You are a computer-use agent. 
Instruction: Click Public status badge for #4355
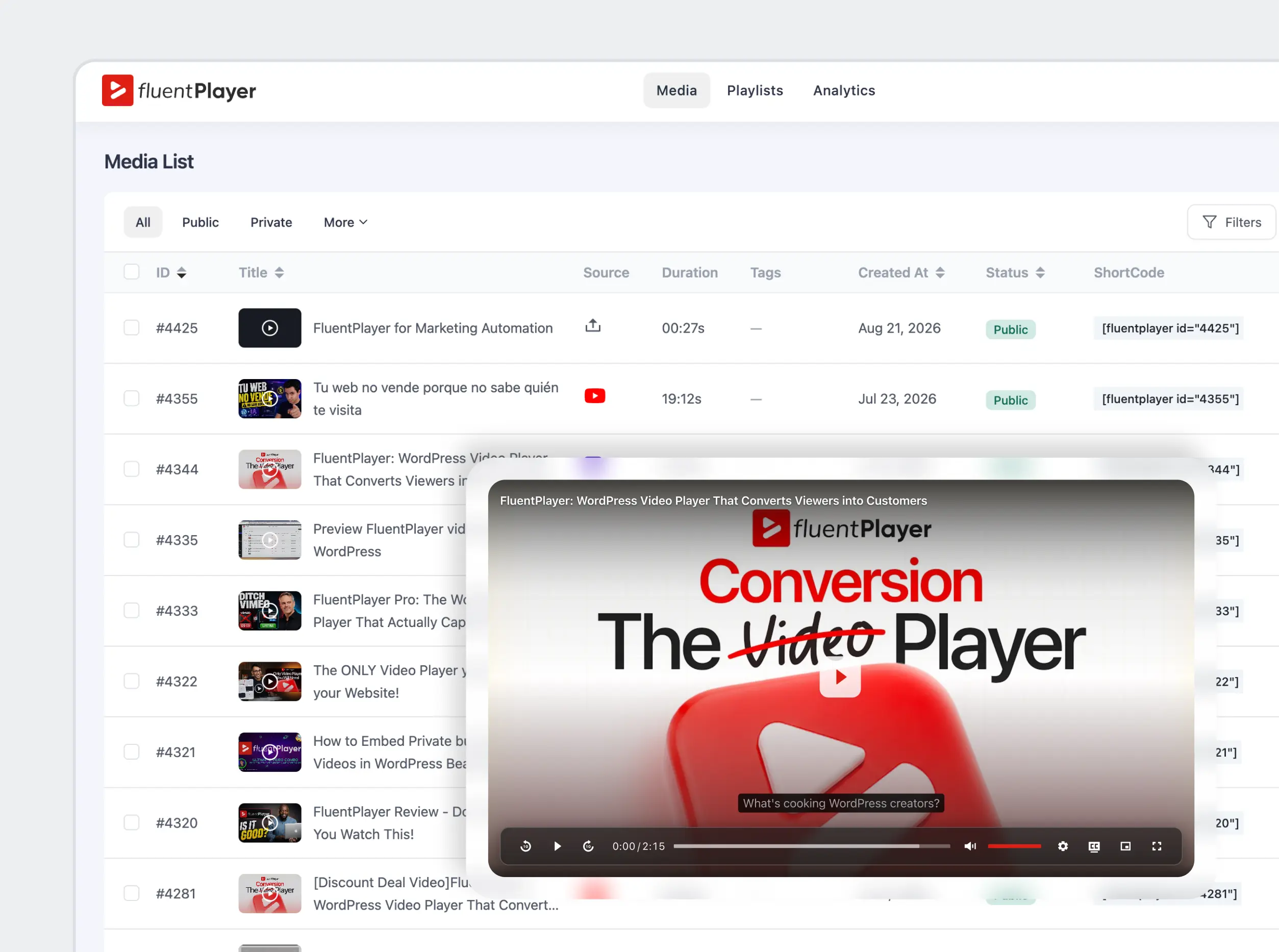1011,400
